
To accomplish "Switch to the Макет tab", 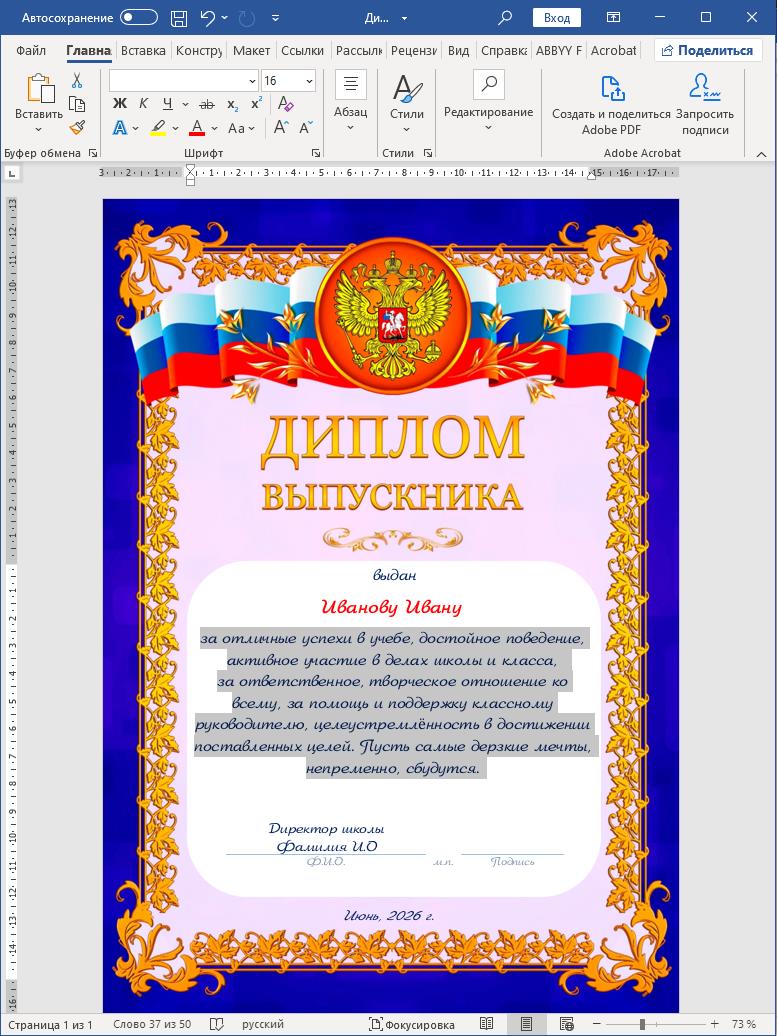I will click(252, 51).
